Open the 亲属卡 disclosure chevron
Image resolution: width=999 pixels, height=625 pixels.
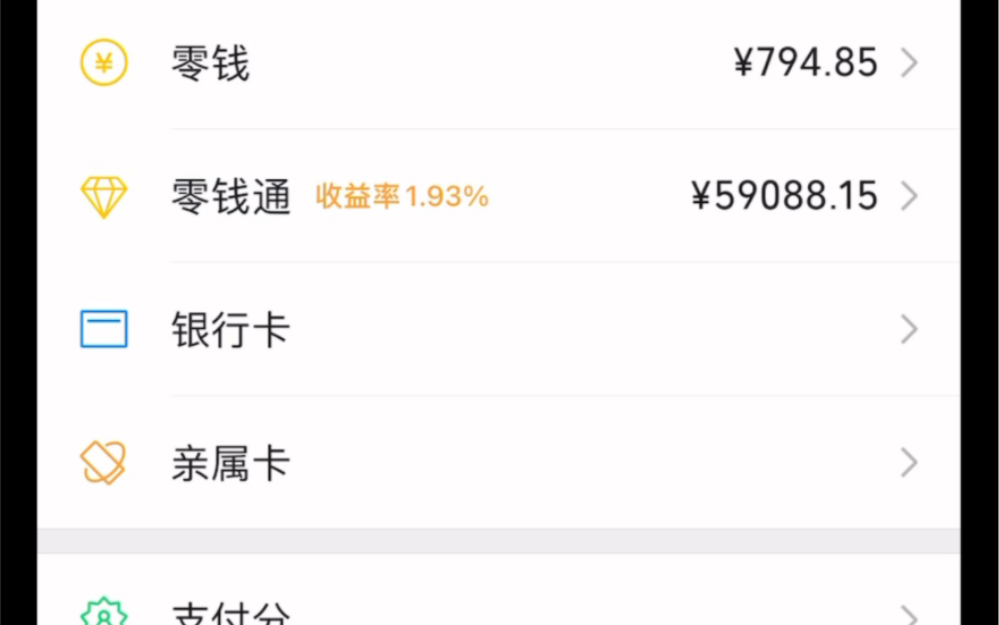click(909, 462)
